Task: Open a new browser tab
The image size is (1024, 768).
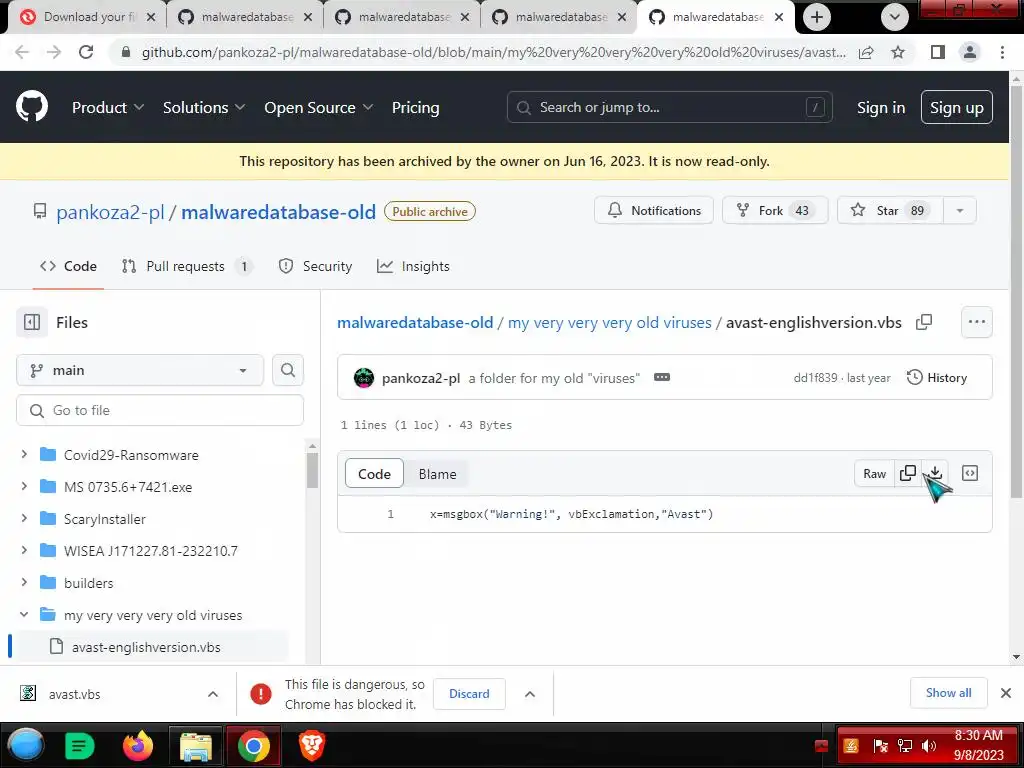Action: coord(817,17)
